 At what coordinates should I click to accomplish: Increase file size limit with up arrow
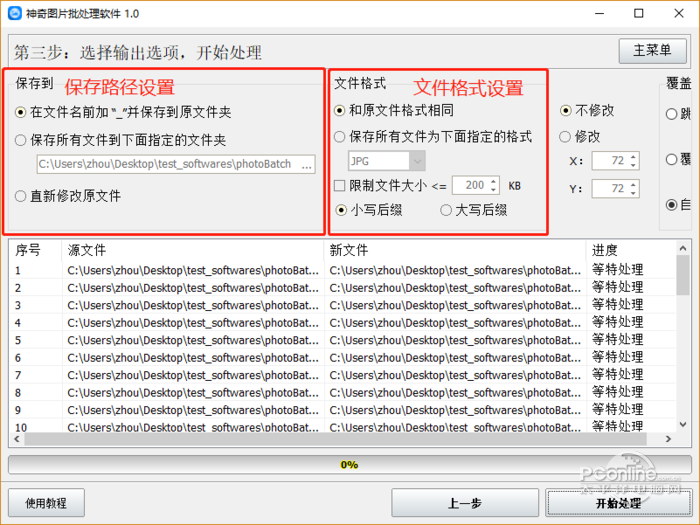tap(493, 181)
